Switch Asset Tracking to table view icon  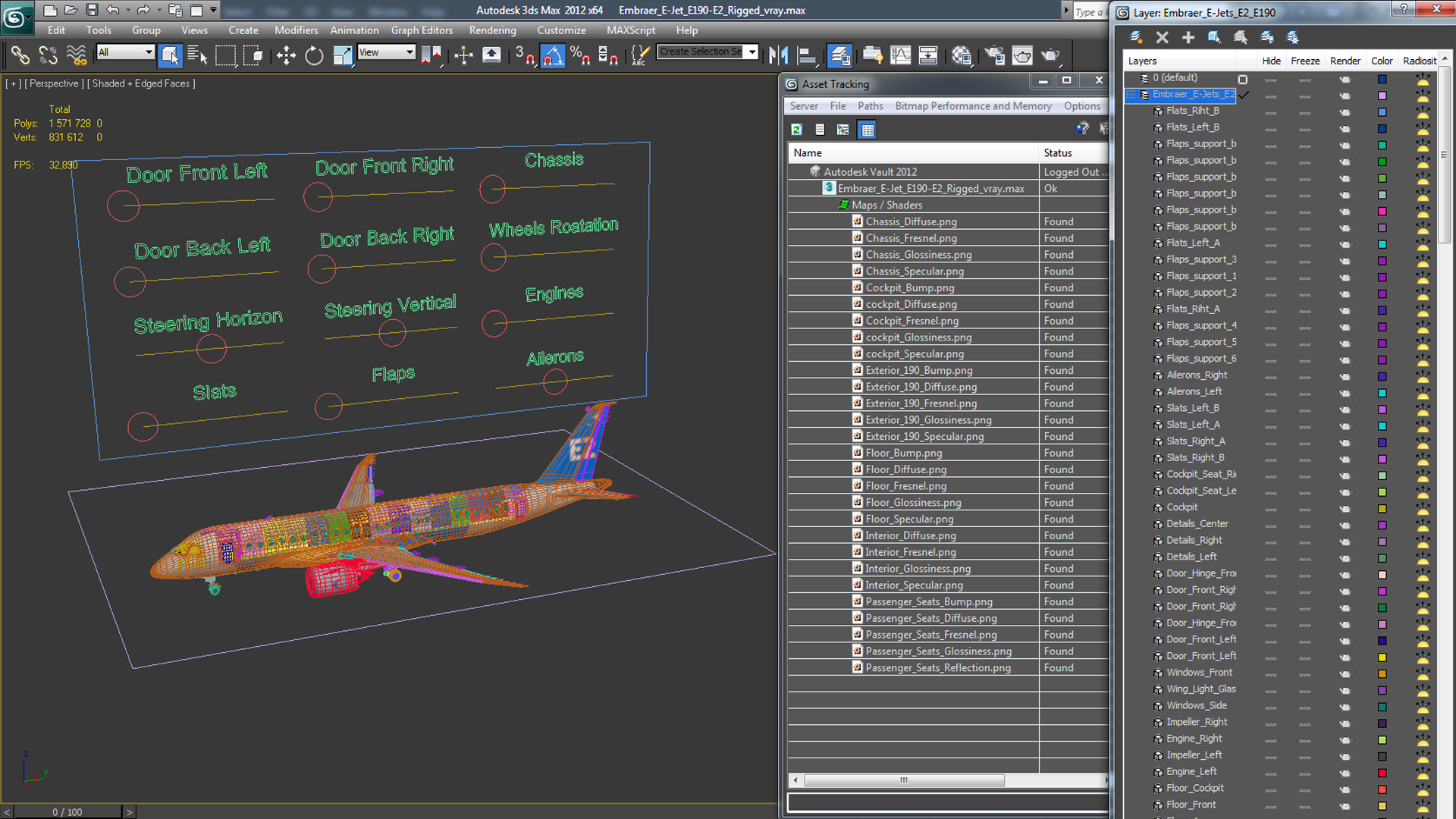[868, 130]
